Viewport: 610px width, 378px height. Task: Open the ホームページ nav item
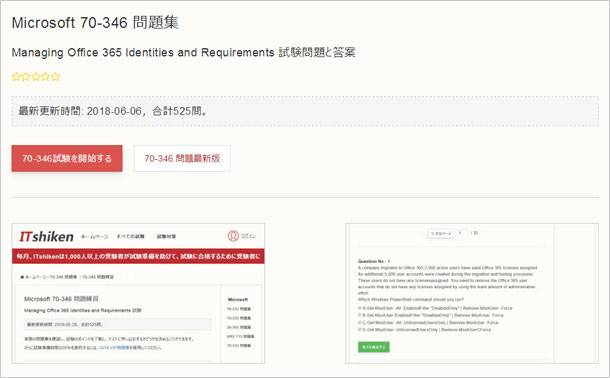(94, 236)
